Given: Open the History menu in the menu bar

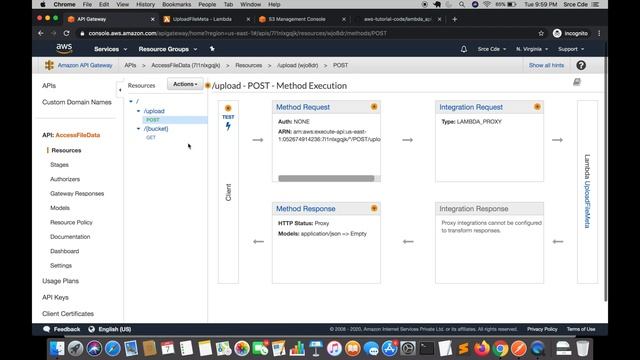Looking at the screenshot, I should (145, 4).
